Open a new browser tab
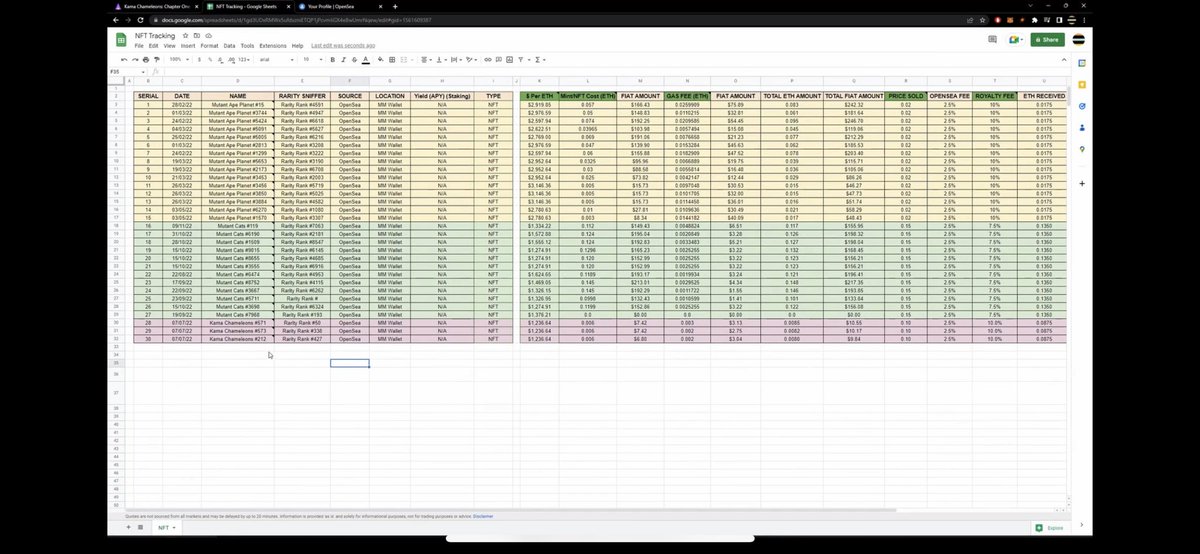This screenshot has height=554, width=1200. tap(395, 6)
